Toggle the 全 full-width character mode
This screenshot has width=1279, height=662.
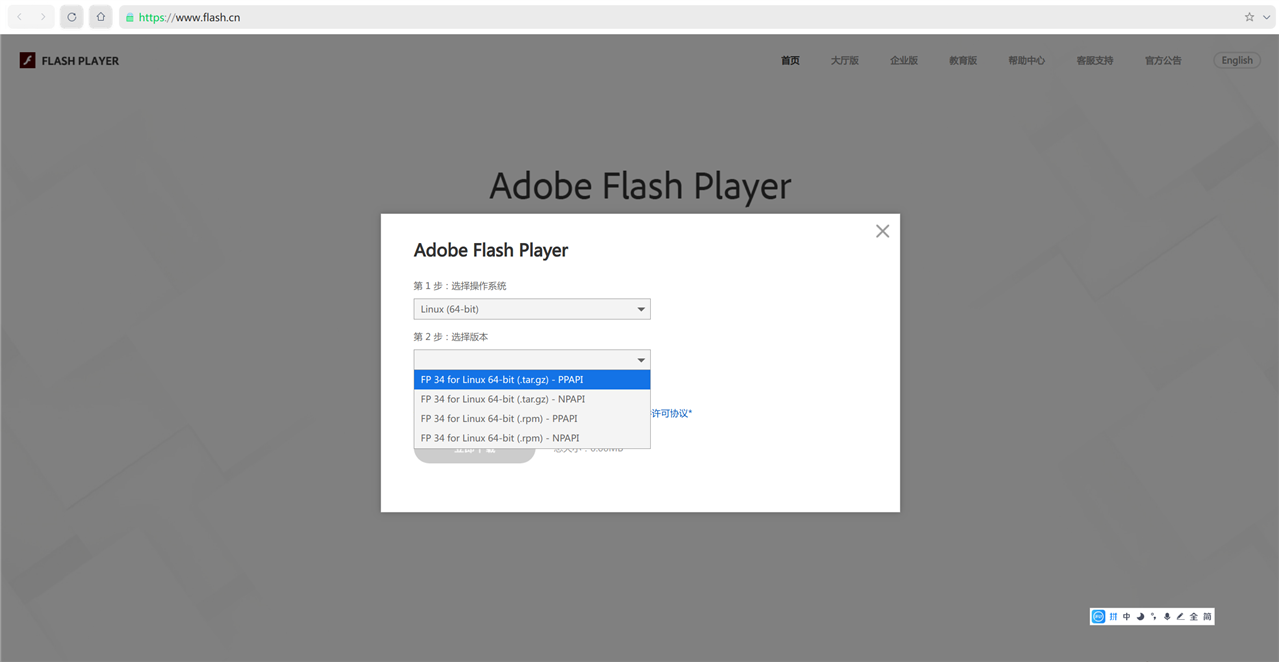coord(1194,617)
